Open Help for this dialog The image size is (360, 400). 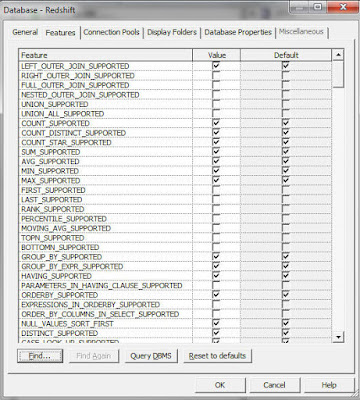pos(329,385)
